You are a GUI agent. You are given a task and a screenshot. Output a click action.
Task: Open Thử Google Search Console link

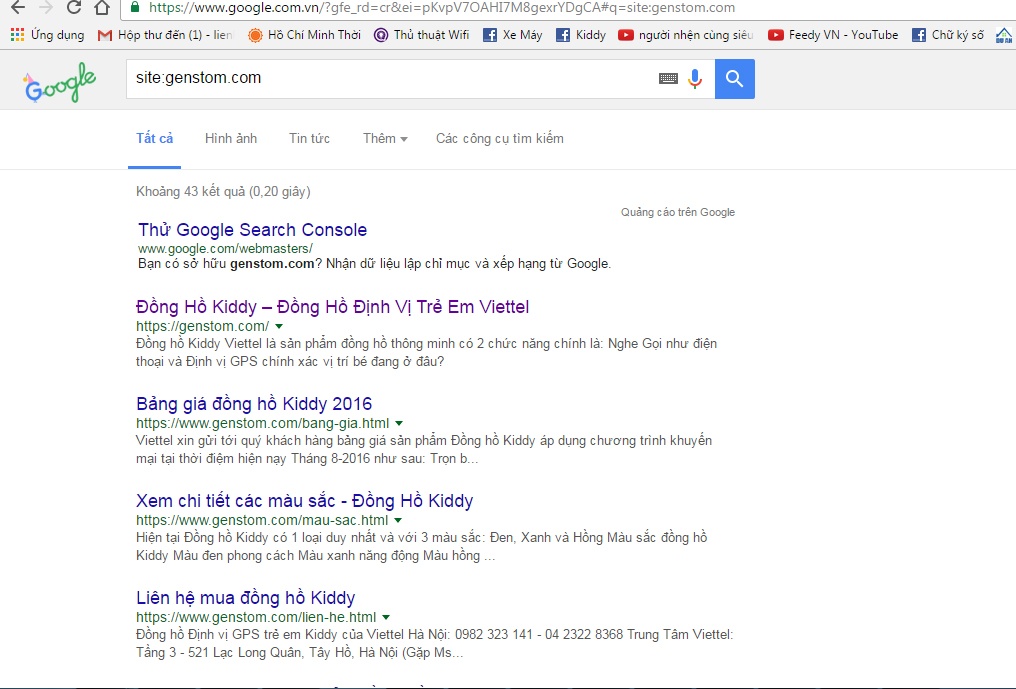click(x=253, y=229)
